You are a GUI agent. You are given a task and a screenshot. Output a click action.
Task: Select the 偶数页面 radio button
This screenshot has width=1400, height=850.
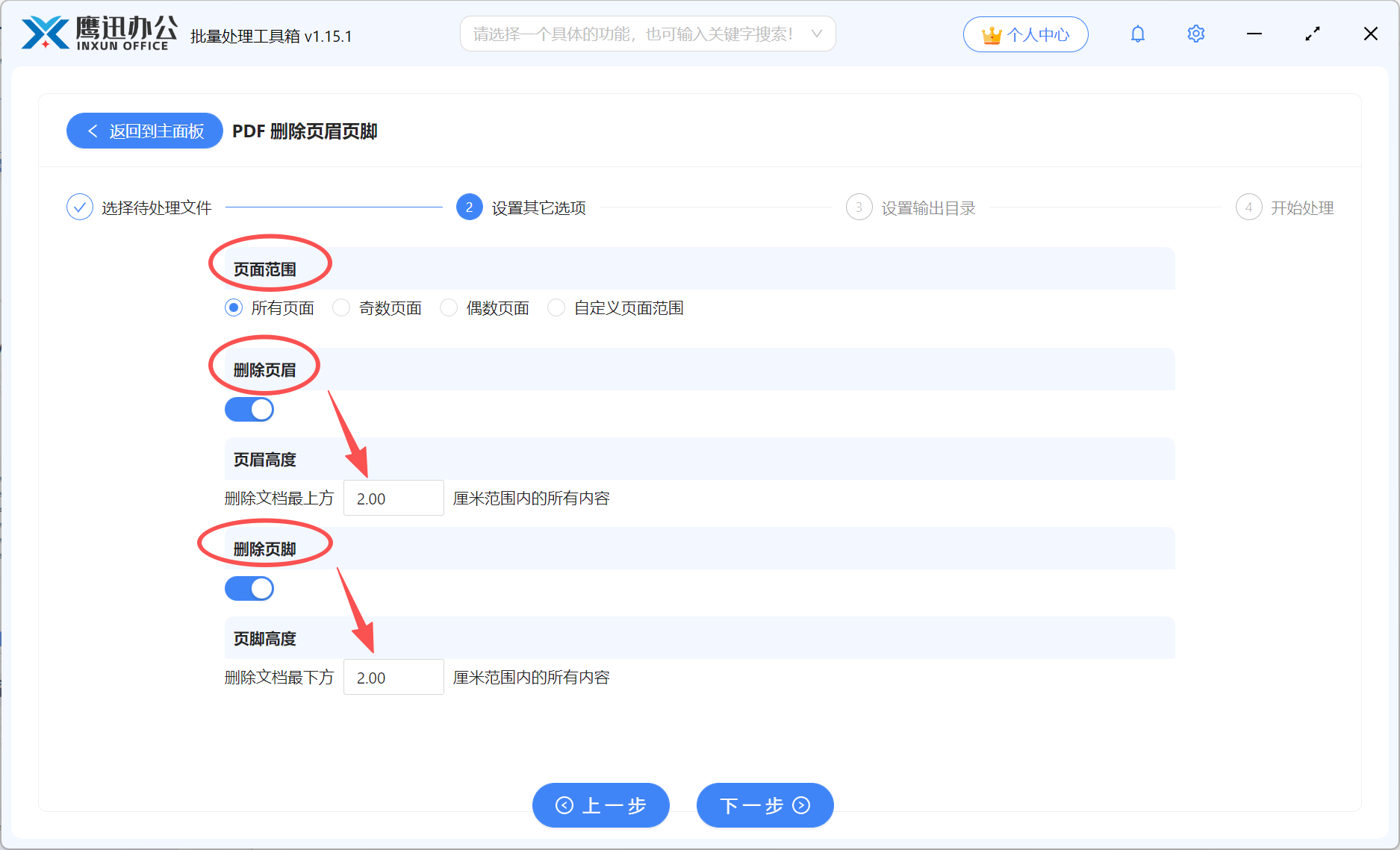[449, 308]
